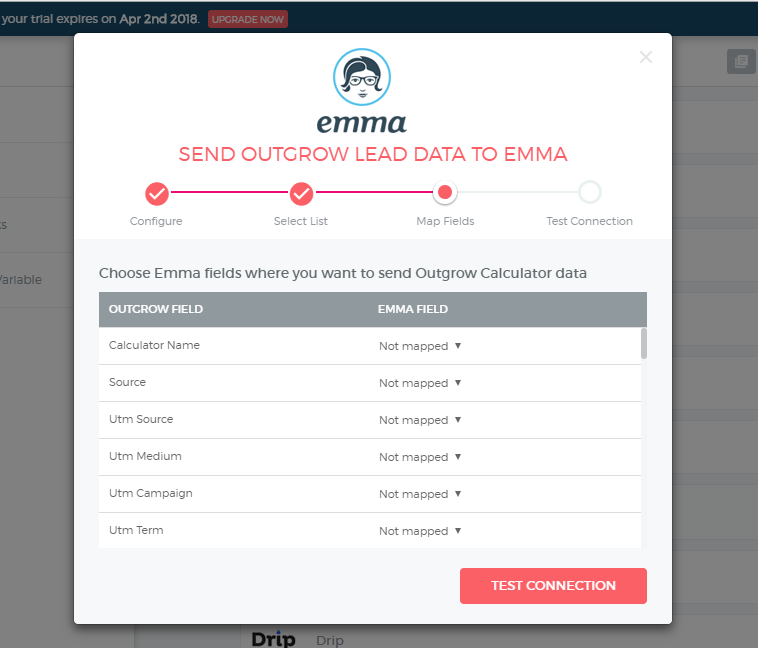Select the Test Connection step label

pyautogui.click(x=589, y=221)
